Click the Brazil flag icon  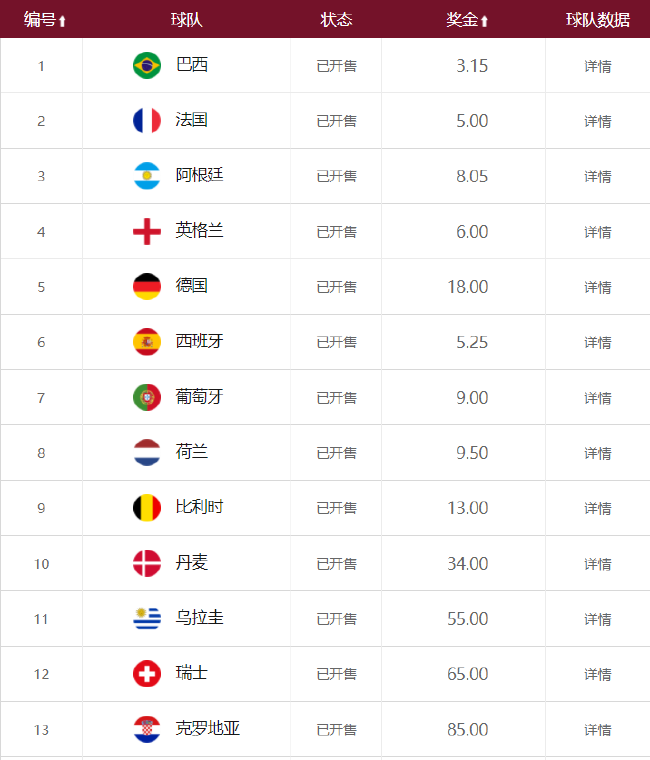[147, 66]
